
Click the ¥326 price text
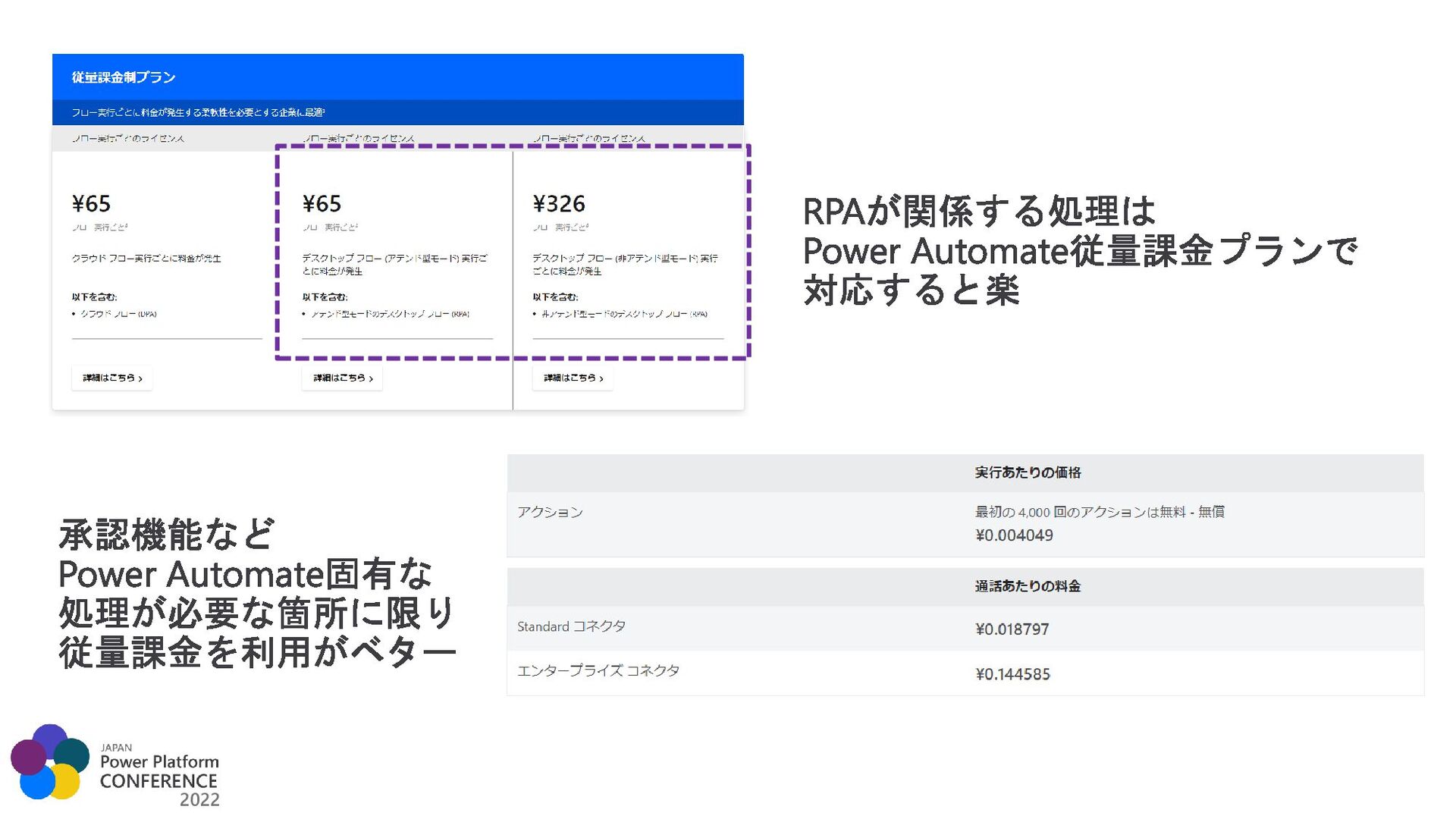click(559, 204)
